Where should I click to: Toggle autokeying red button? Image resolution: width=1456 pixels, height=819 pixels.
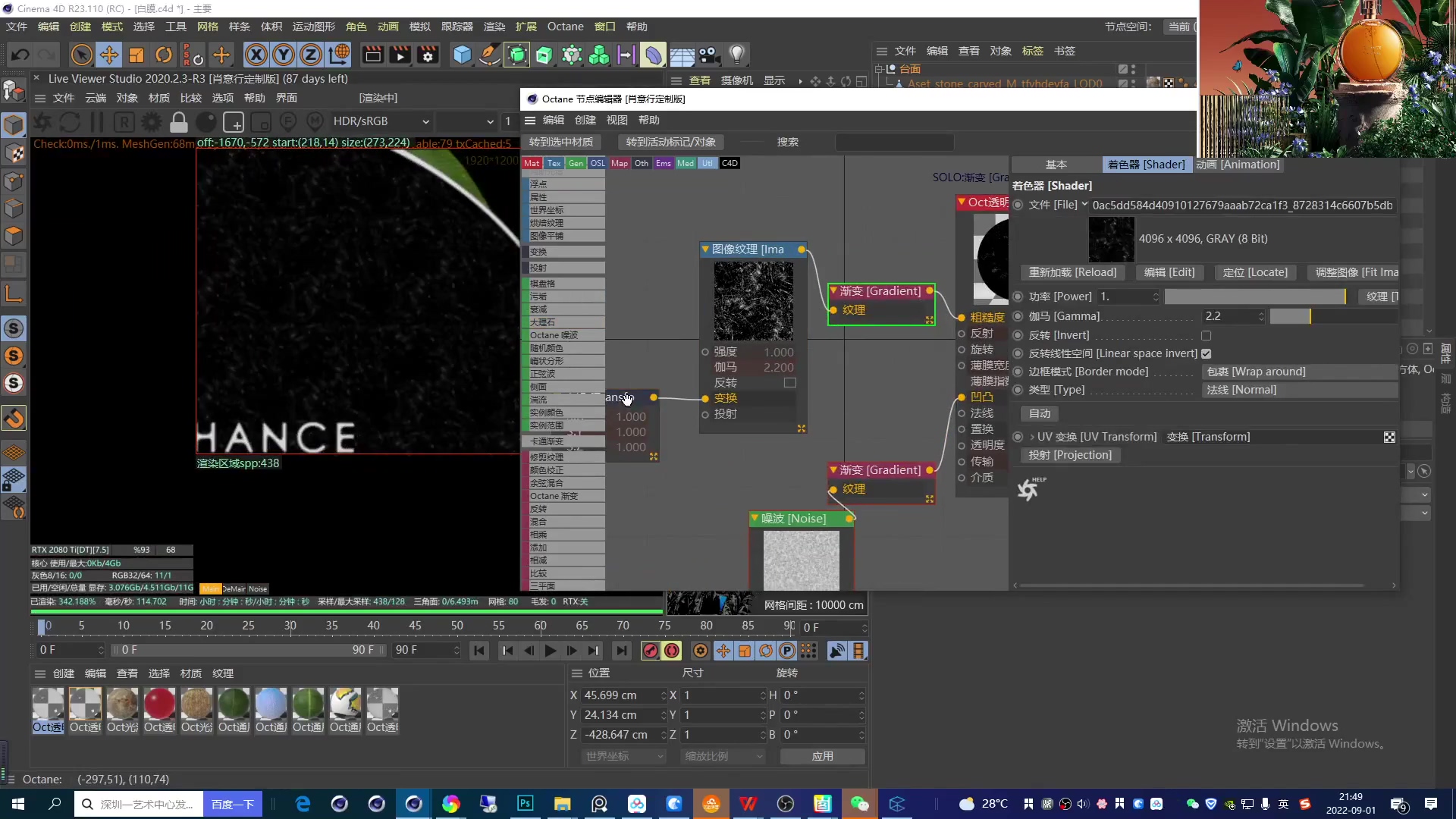click(x=672, y=651)
